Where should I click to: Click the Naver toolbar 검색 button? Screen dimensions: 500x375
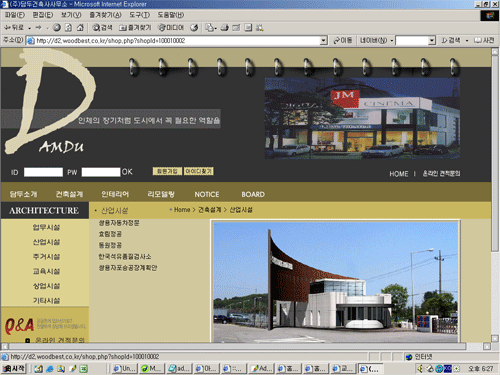click(451, 41)
